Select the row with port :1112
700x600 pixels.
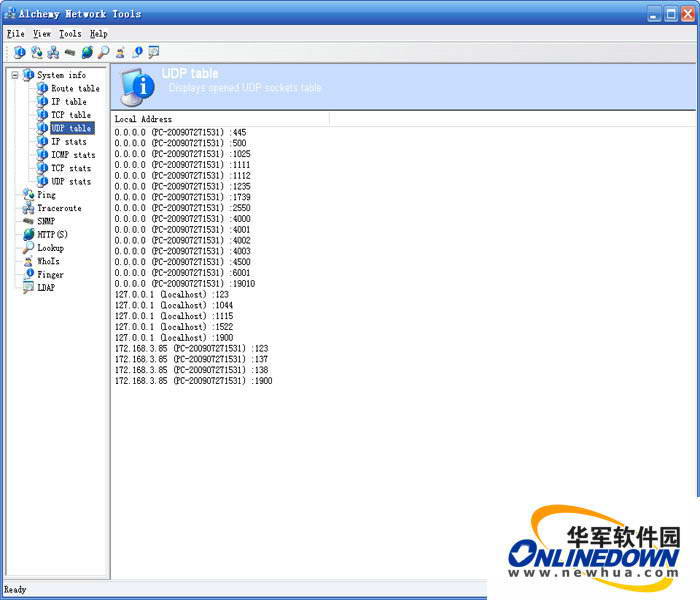pos(183,176)
